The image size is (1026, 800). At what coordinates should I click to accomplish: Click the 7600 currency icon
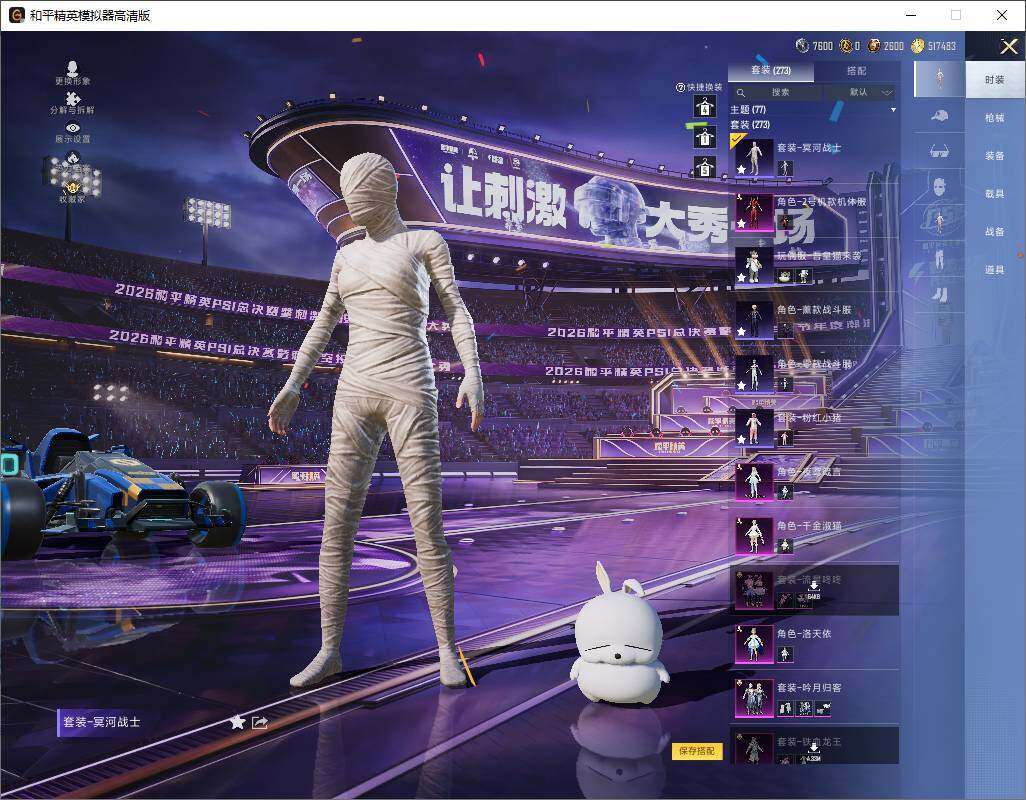(x=802, y=45)
